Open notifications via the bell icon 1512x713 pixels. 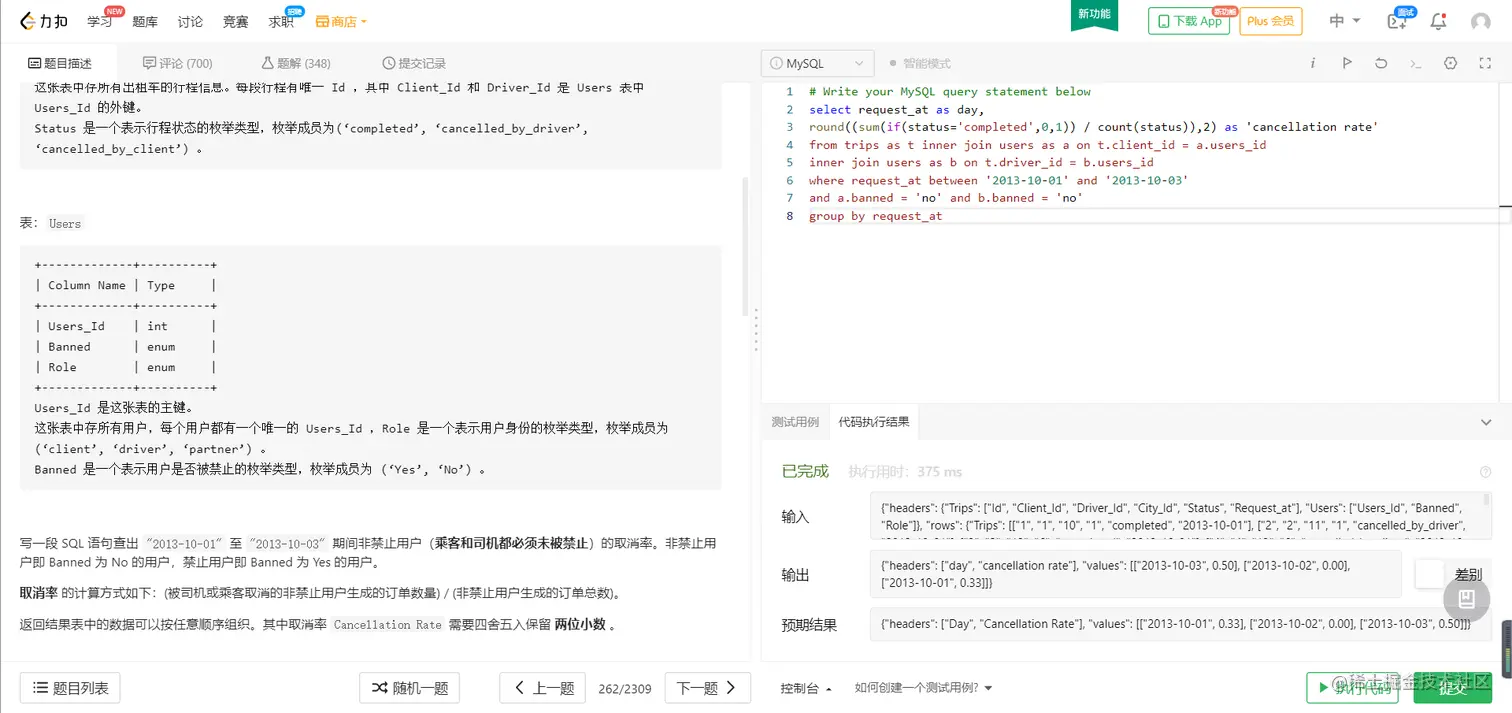click(x=1438, y=21)
